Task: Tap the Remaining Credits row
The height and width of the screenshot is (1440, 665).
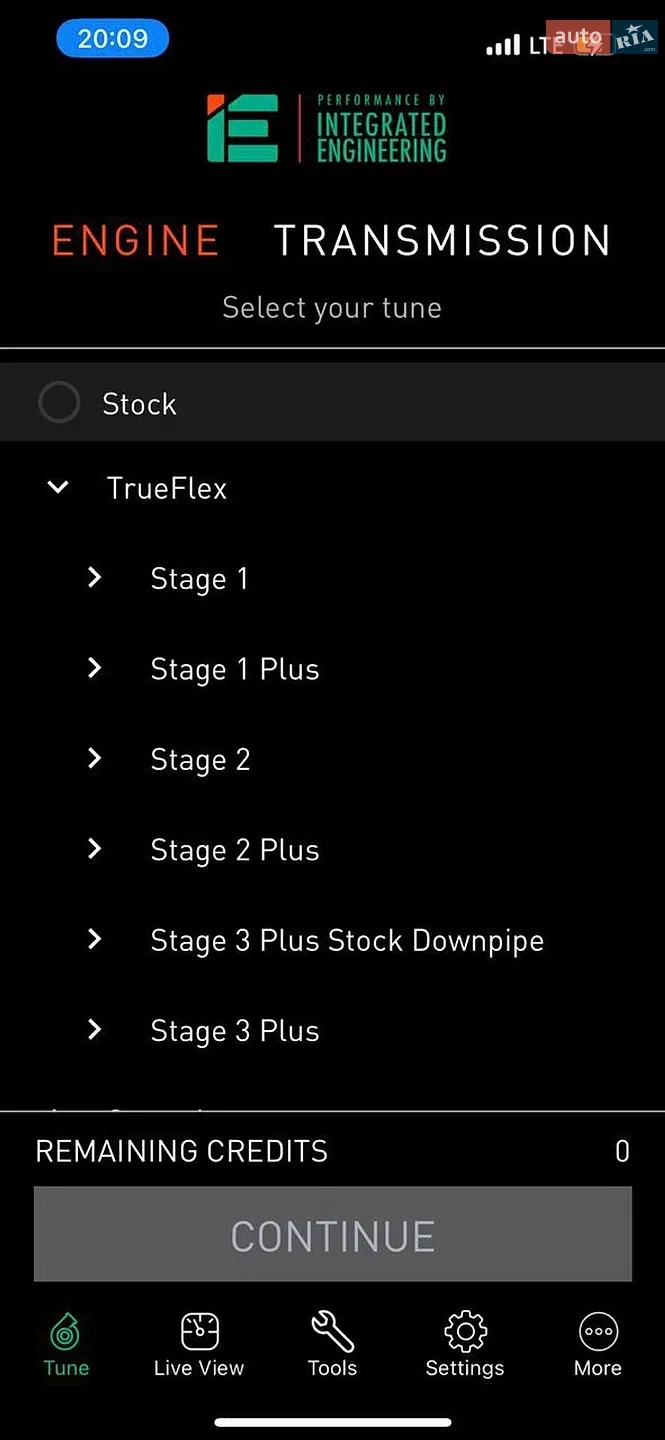Action: point(332,1151)
